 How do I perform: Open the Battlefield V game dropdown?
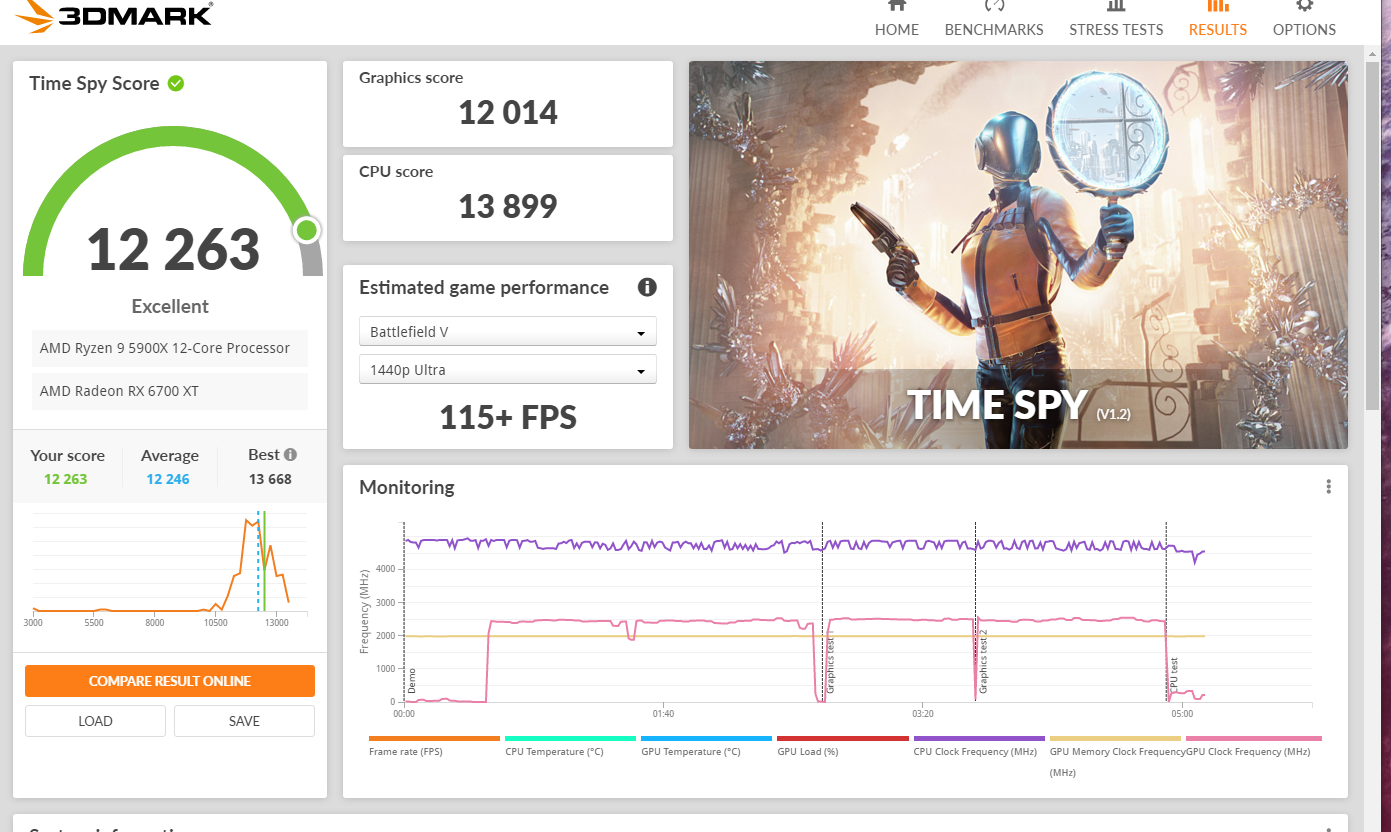tap(508, 331)
